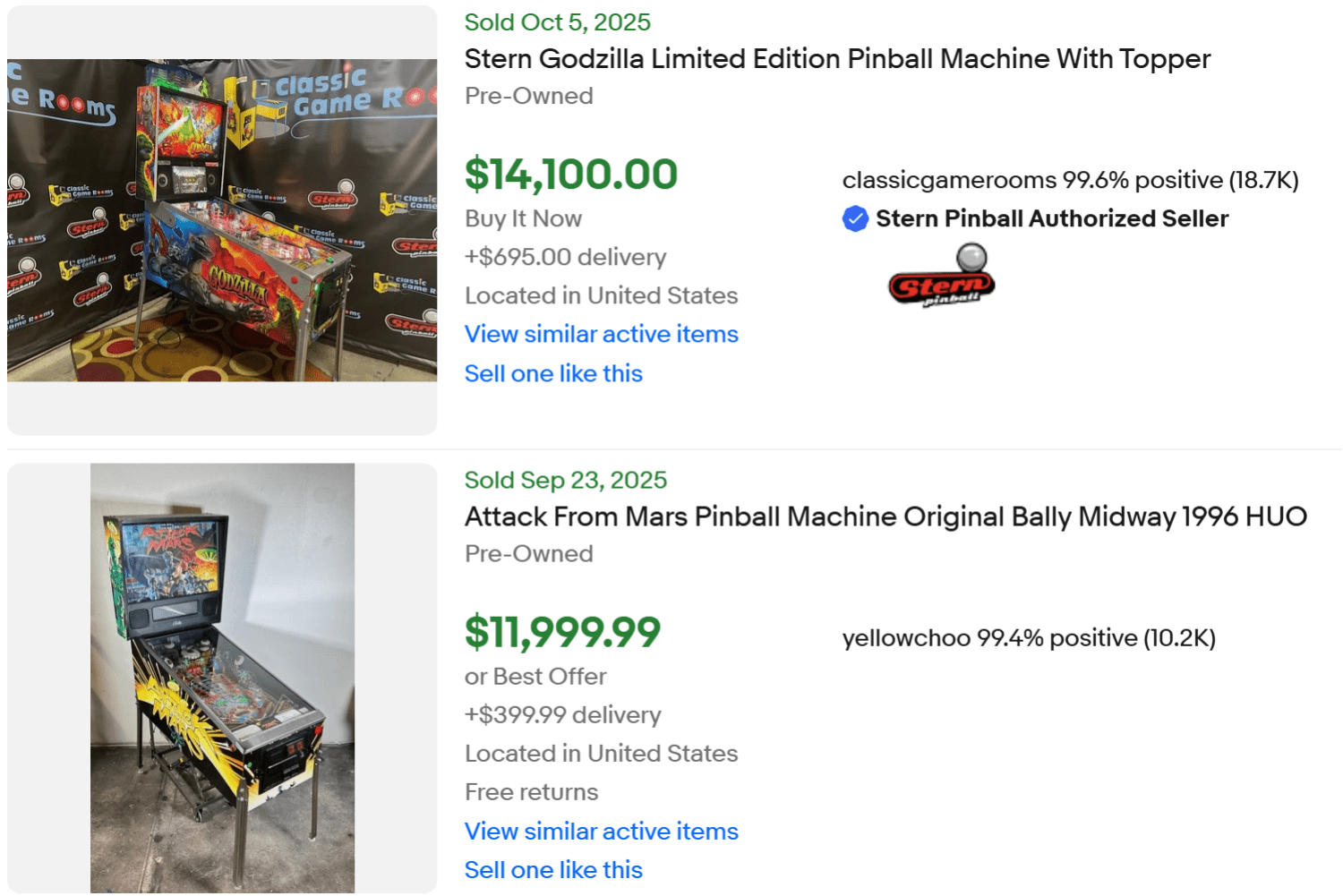
Task: Click the Stern Pinball Authorized Seller label
Action: point(1052,218)
